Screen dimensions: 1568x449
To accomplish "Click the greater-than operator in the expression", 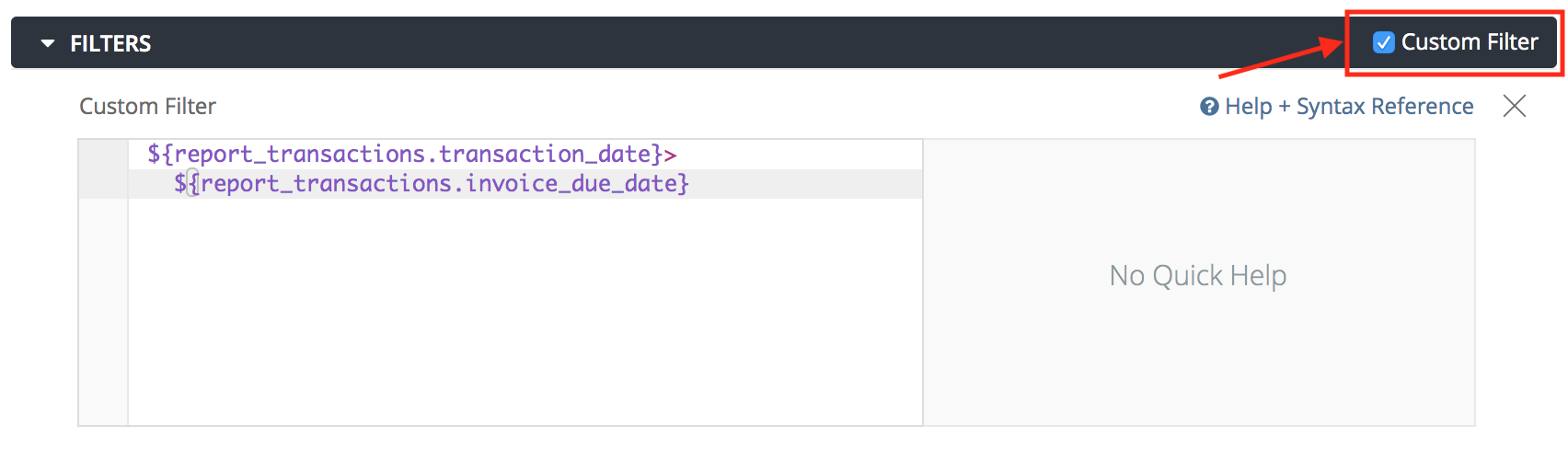I will click(671, 155).
